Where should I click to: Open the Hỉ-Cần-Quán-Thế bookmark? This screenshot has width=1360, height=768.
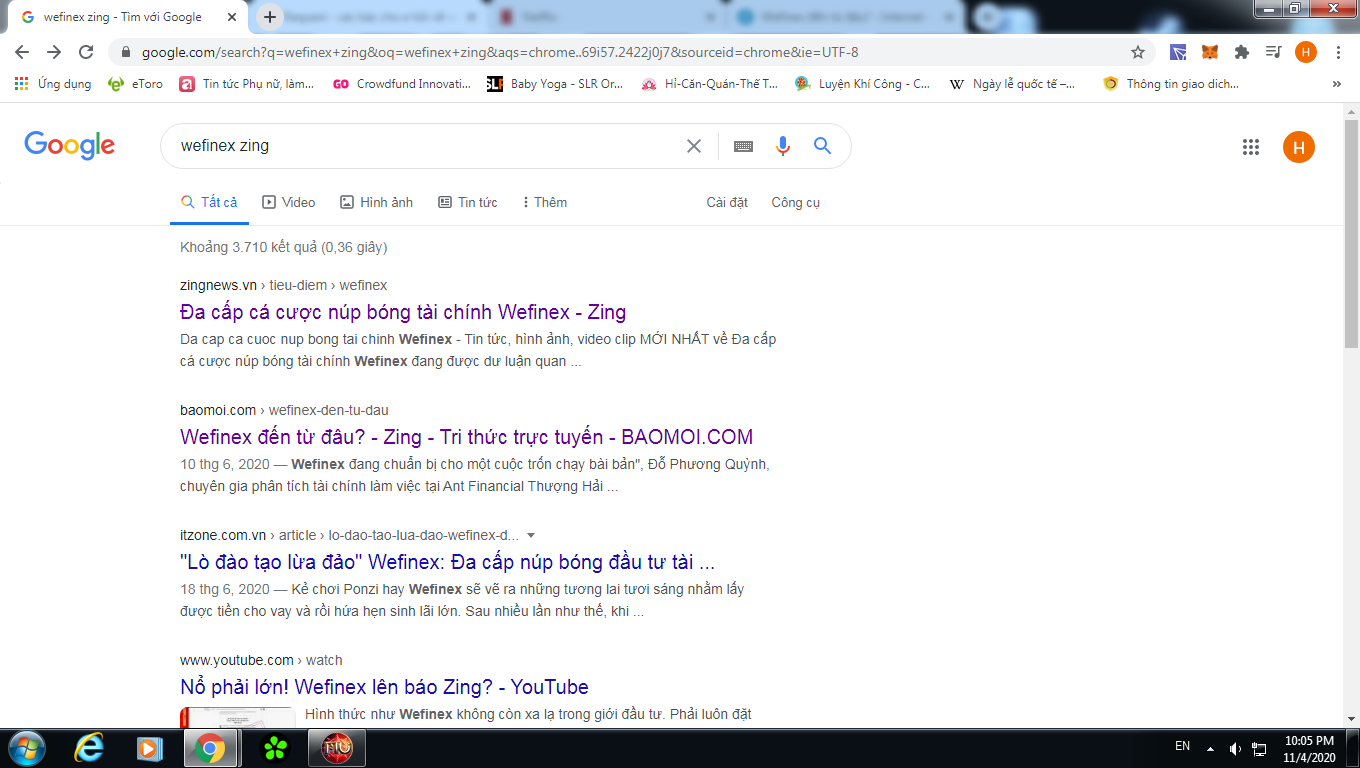pos(710,84)
